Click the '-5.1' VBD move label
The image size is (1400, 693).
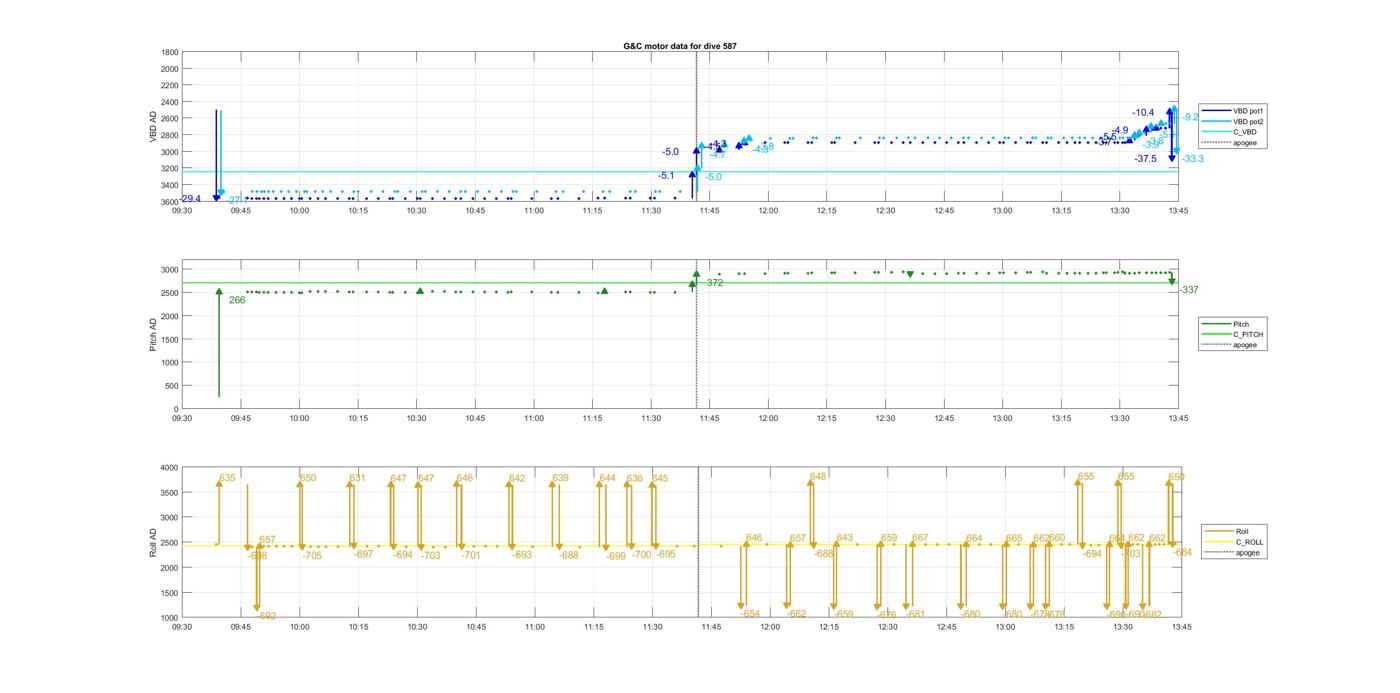(x=666, y=175)
